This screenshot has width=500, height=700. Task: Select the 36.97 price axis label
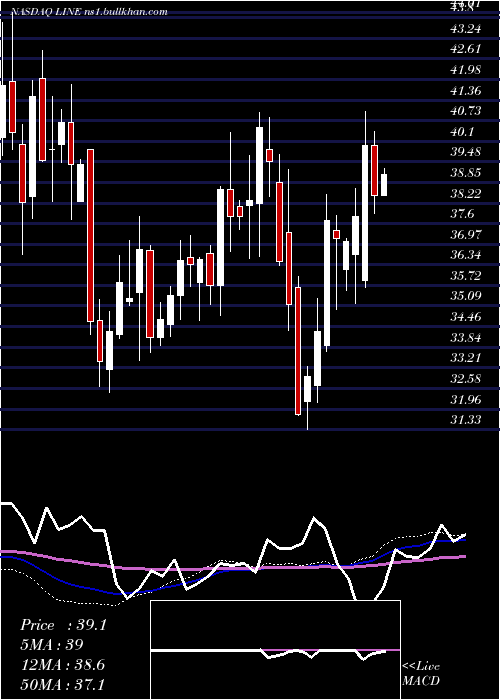point(466,234)
